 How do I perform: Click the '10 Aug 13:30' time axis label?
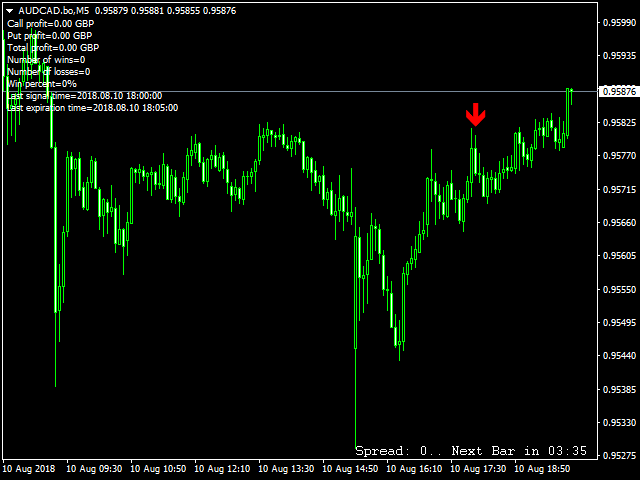286,469
